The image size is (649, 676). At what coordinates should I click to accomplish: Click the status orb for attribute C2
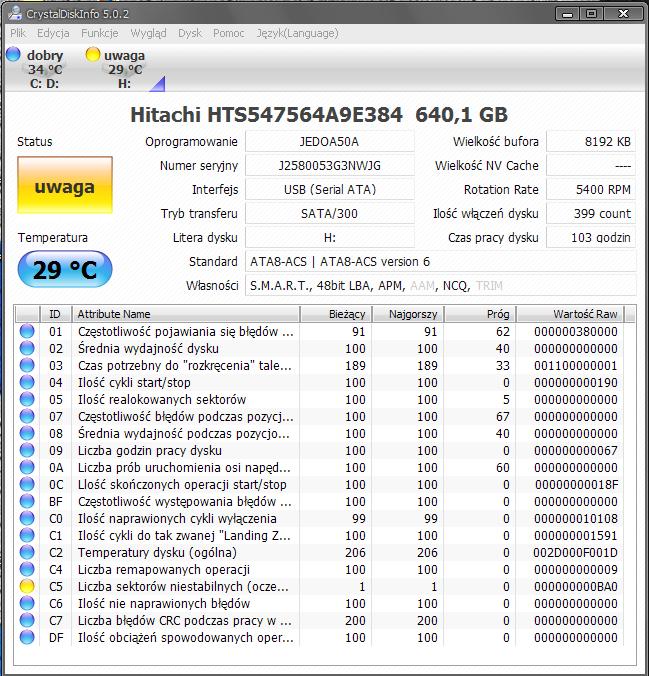pos(27,552)
